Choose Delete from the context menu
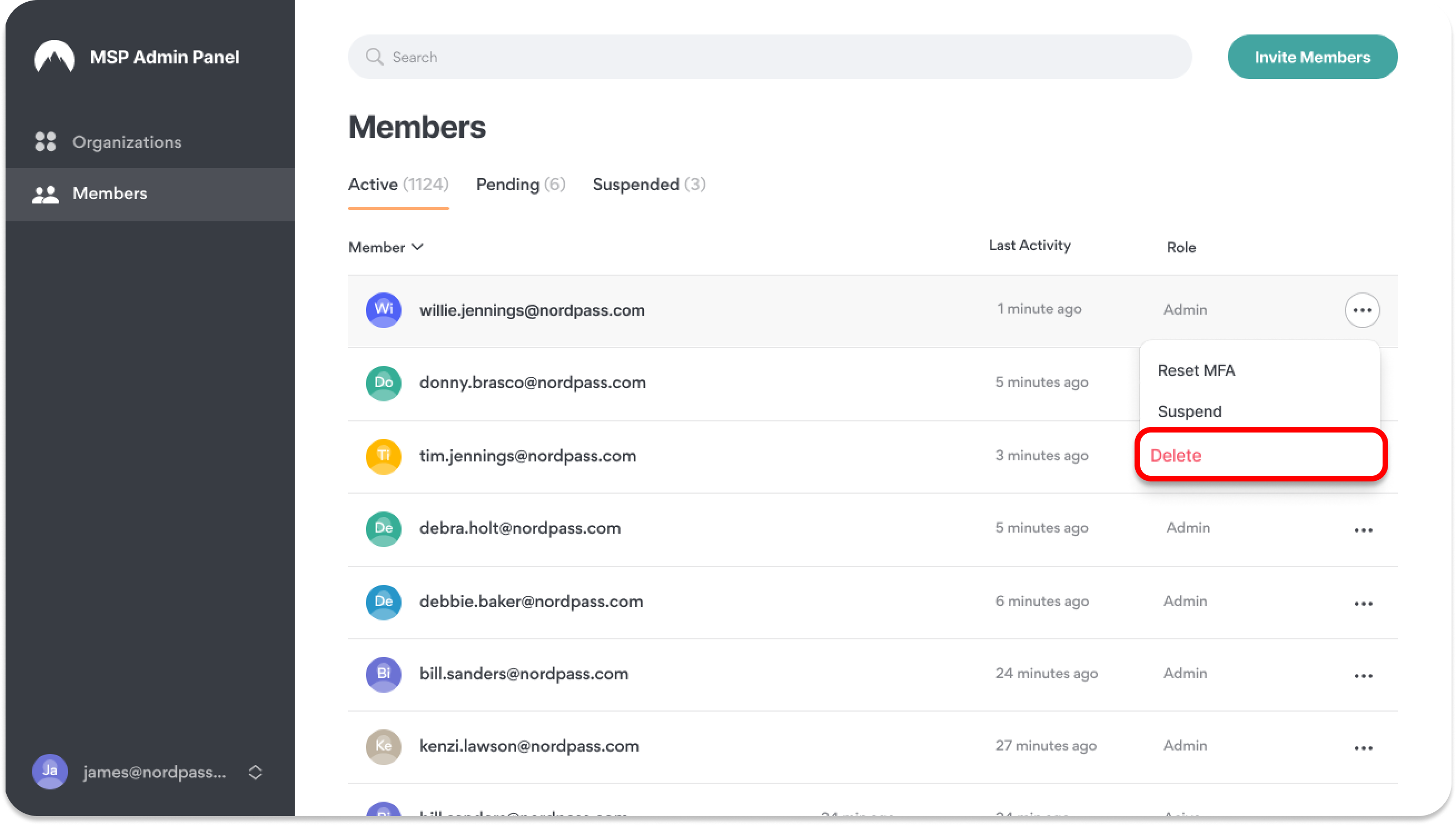 click(x=1260, y=455)
